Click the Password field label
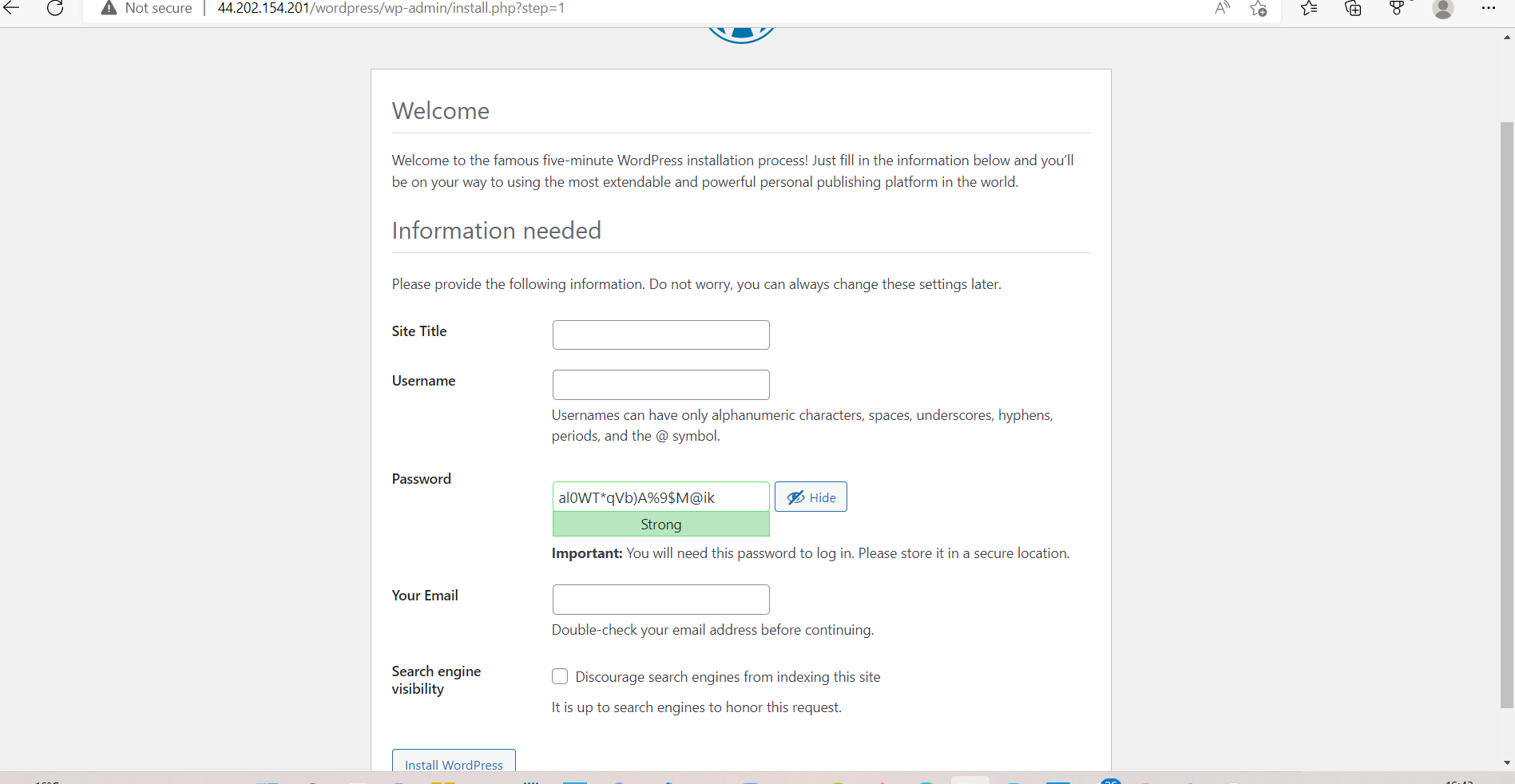This screenshot has height=784, width=1515. click(x=421, y=479)
